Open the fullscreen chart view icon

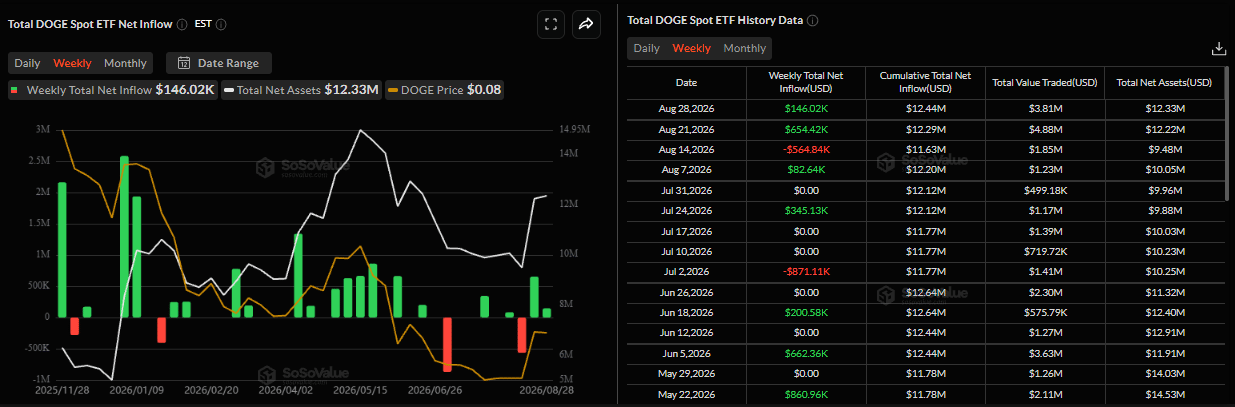pos(550,25)
